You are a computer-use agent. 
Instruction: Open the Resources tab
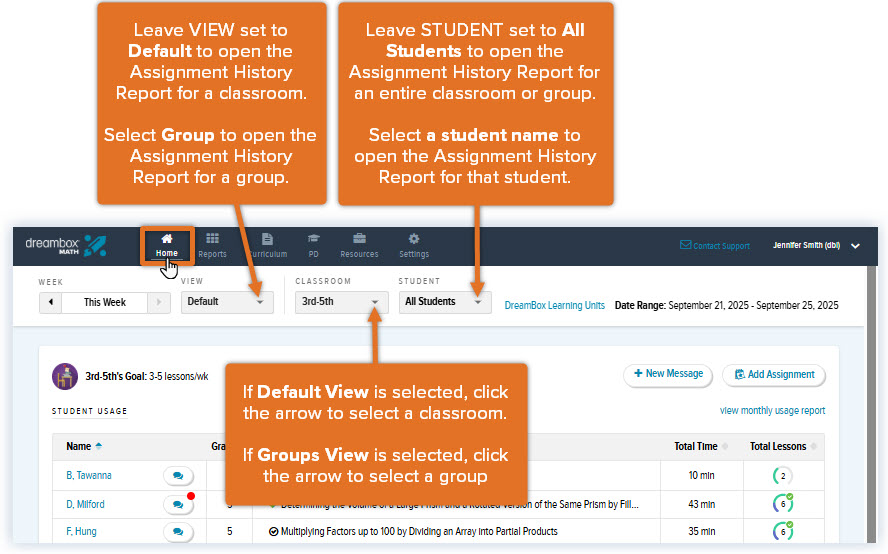point(359,246)
